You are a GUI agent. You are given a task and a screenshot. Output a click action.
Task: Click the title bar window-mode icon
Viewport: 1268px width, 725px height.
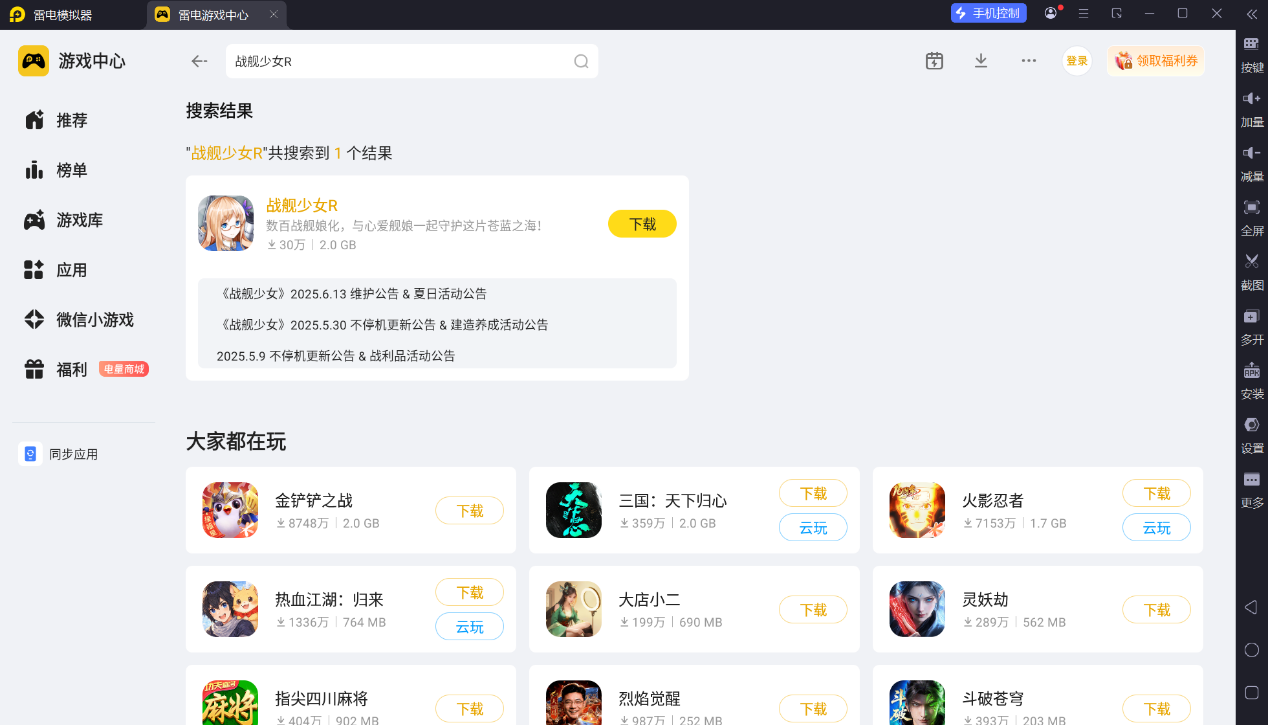pyautogui.click(x=1116, y=13)
